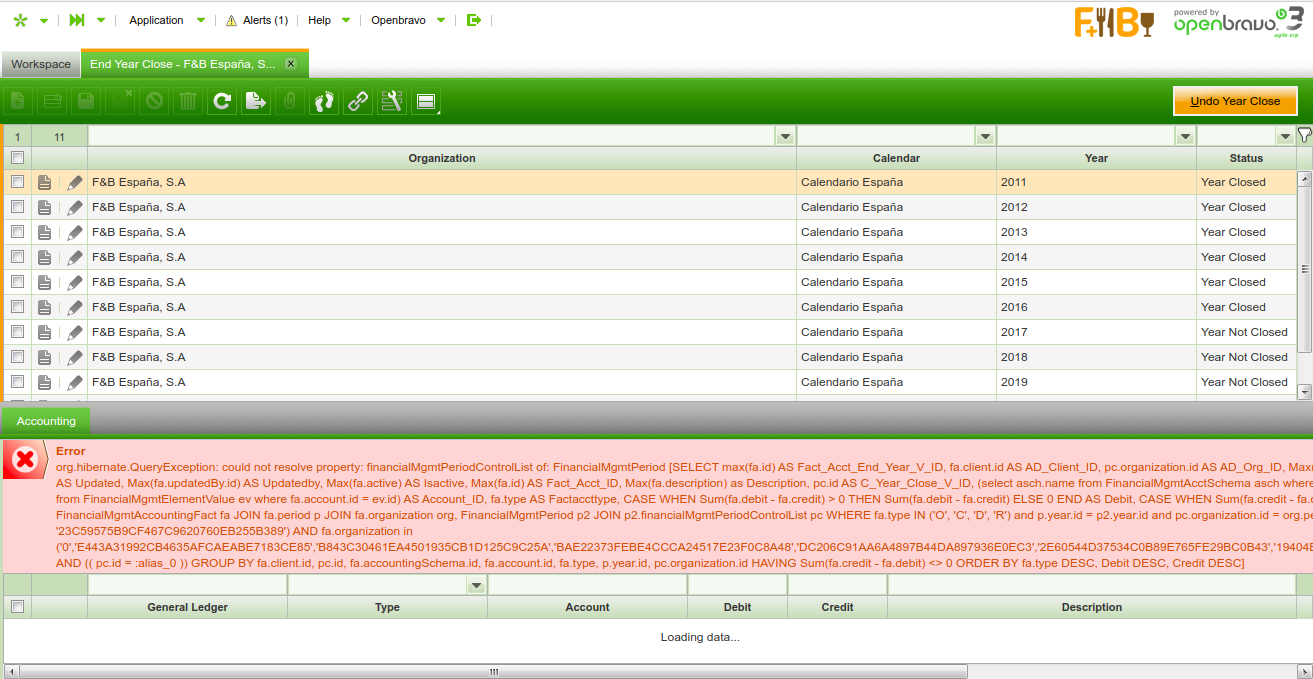
Task: Expand the Application menu arrow
Action: point(201,21)
